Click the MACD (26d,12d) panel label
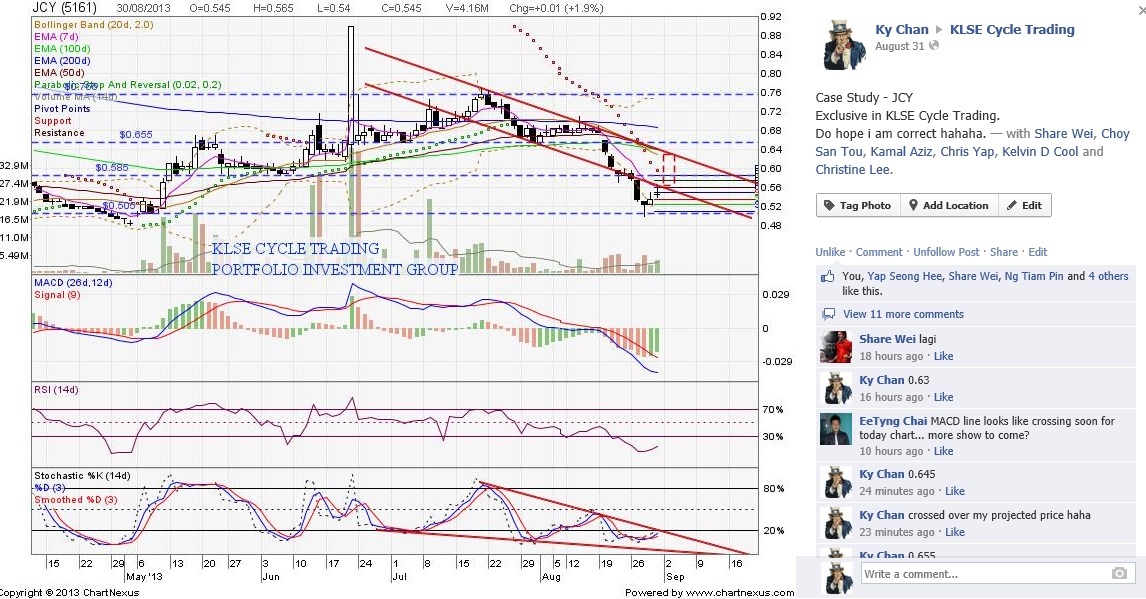 73,283
